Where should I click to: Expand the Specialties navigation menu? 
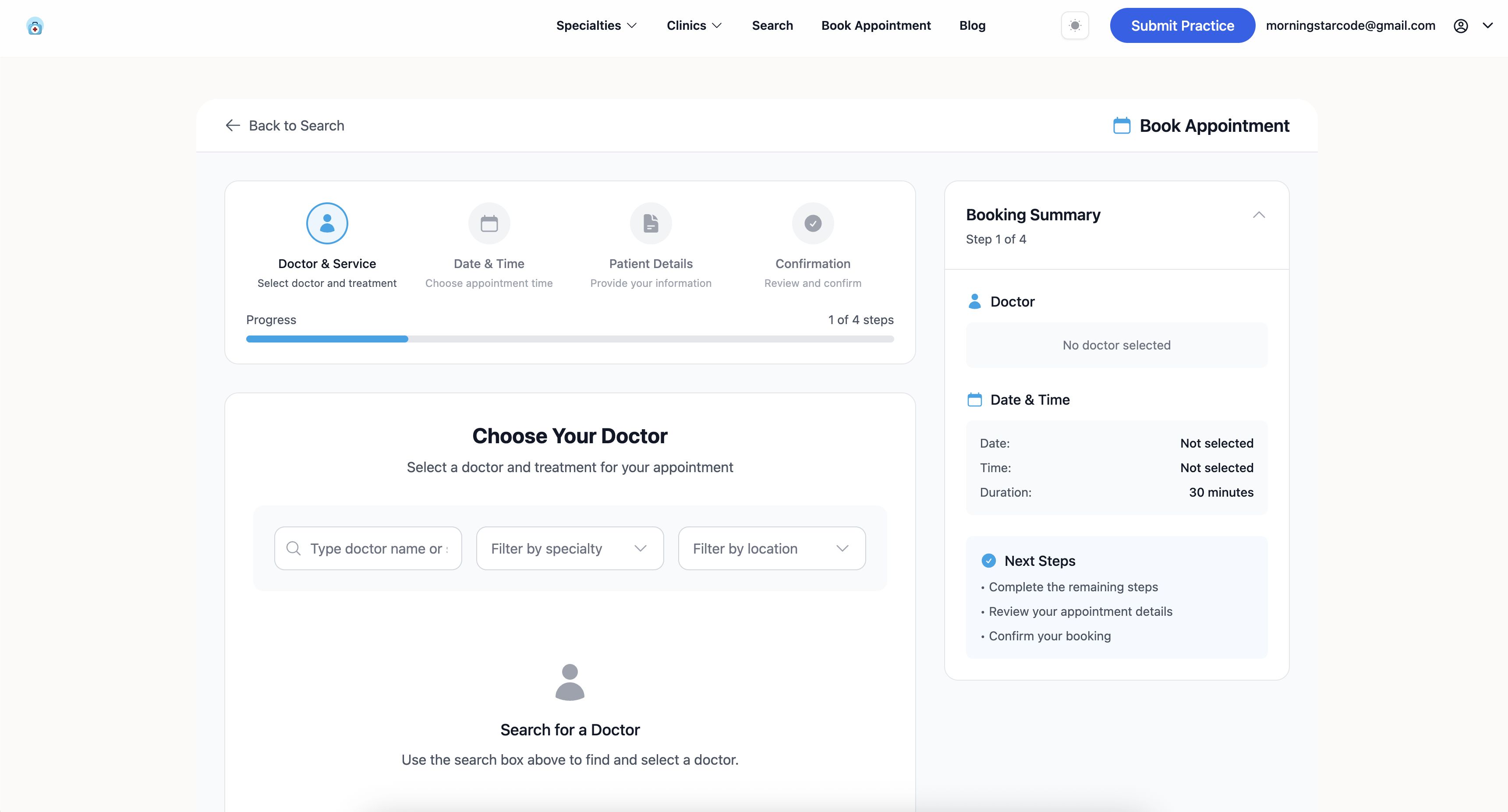tap(596, 26)
